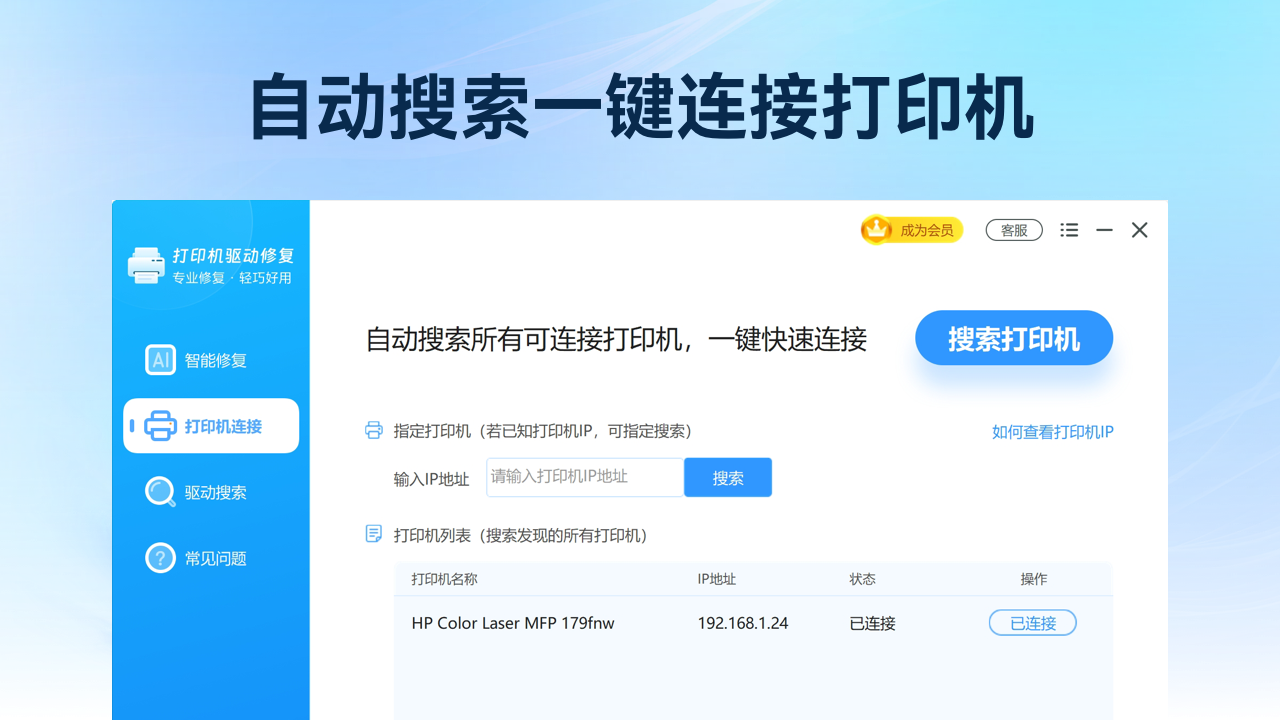Click the gold crown membership icon
The width and height of the screenshot is (1280, 720).
click(x=877, y=230)
